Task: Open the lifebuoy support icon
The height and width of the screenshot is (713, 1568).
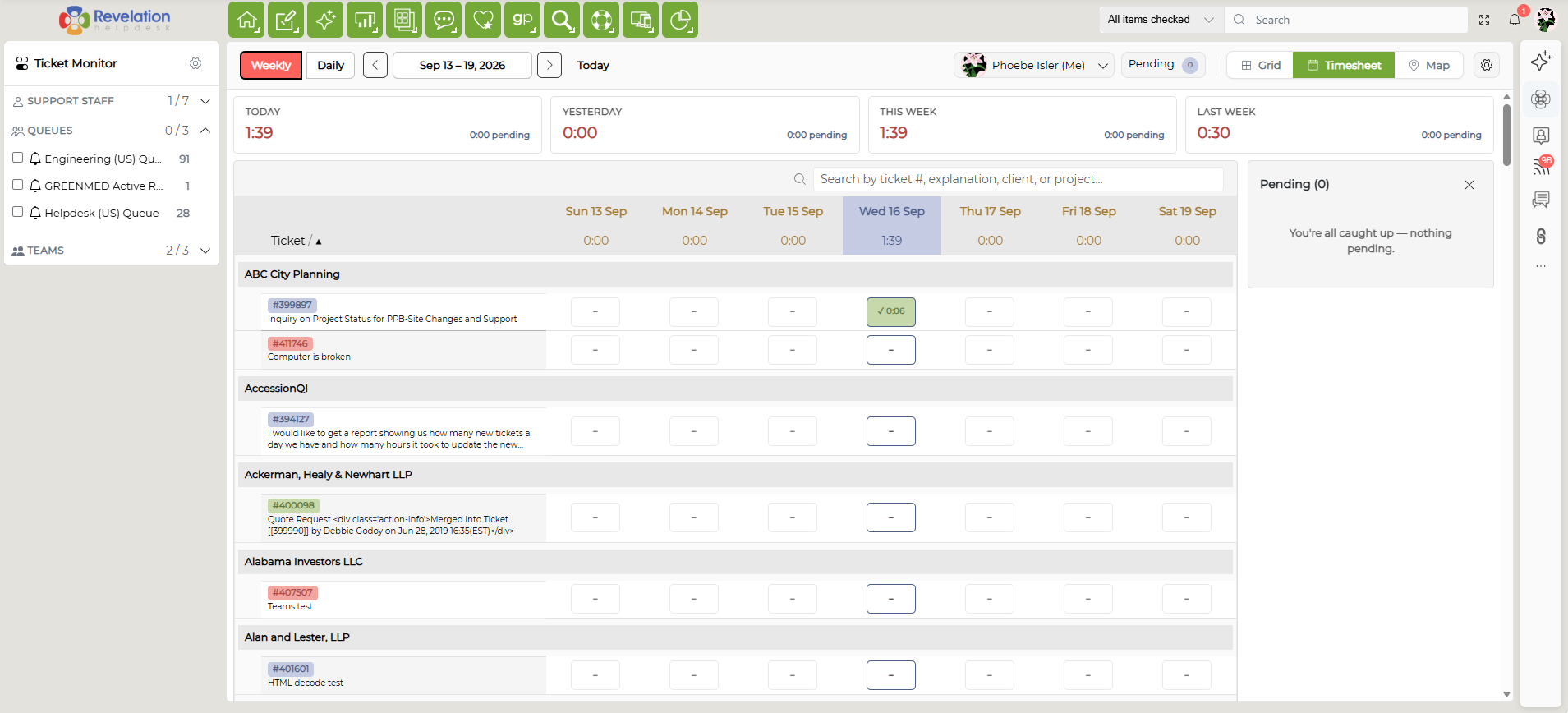Action: pos(601,20)
